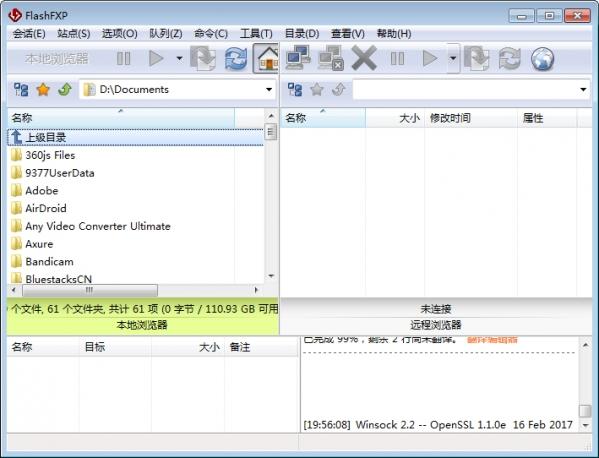Select the Adobe folder
The height and width of the screenshot is (458, 599).
coord(42,191)
